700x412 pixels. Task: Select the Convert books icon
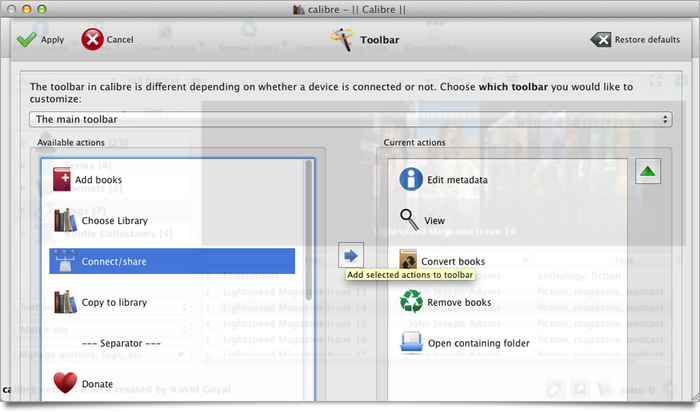pyautogui.click(x=408, y=259)
